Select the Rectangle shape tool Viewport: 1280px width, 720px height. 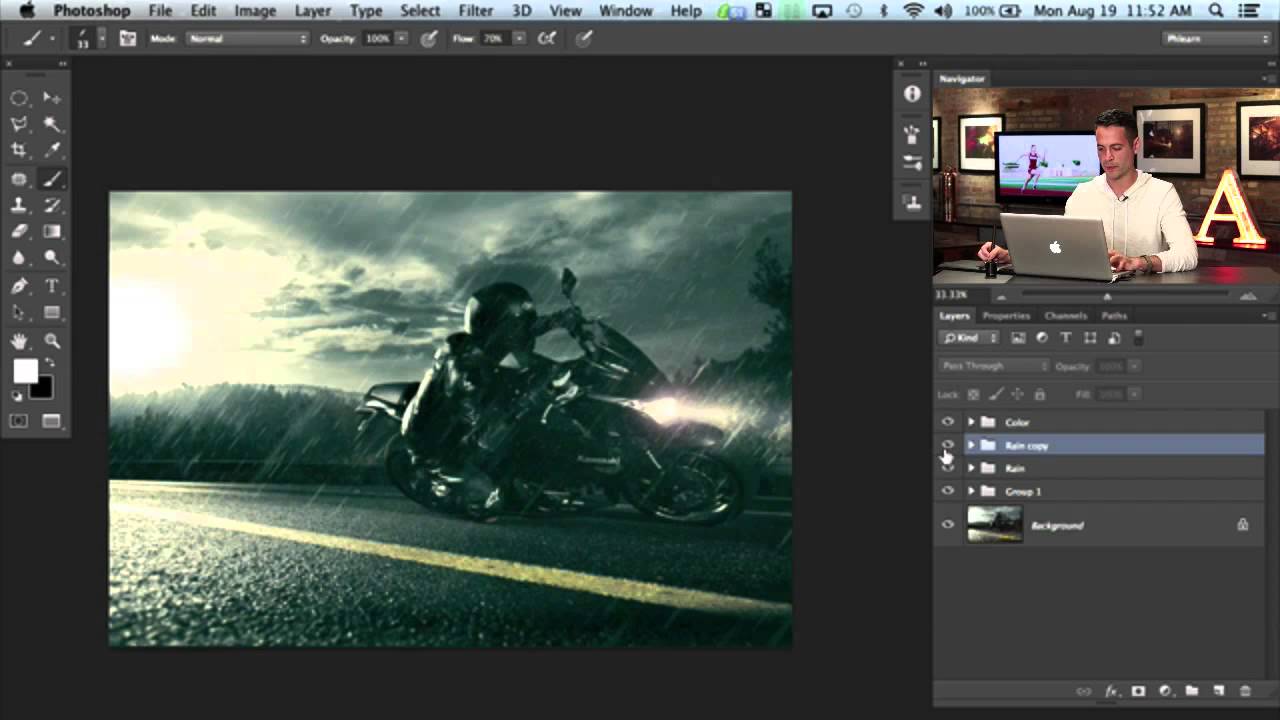point(52,313)
